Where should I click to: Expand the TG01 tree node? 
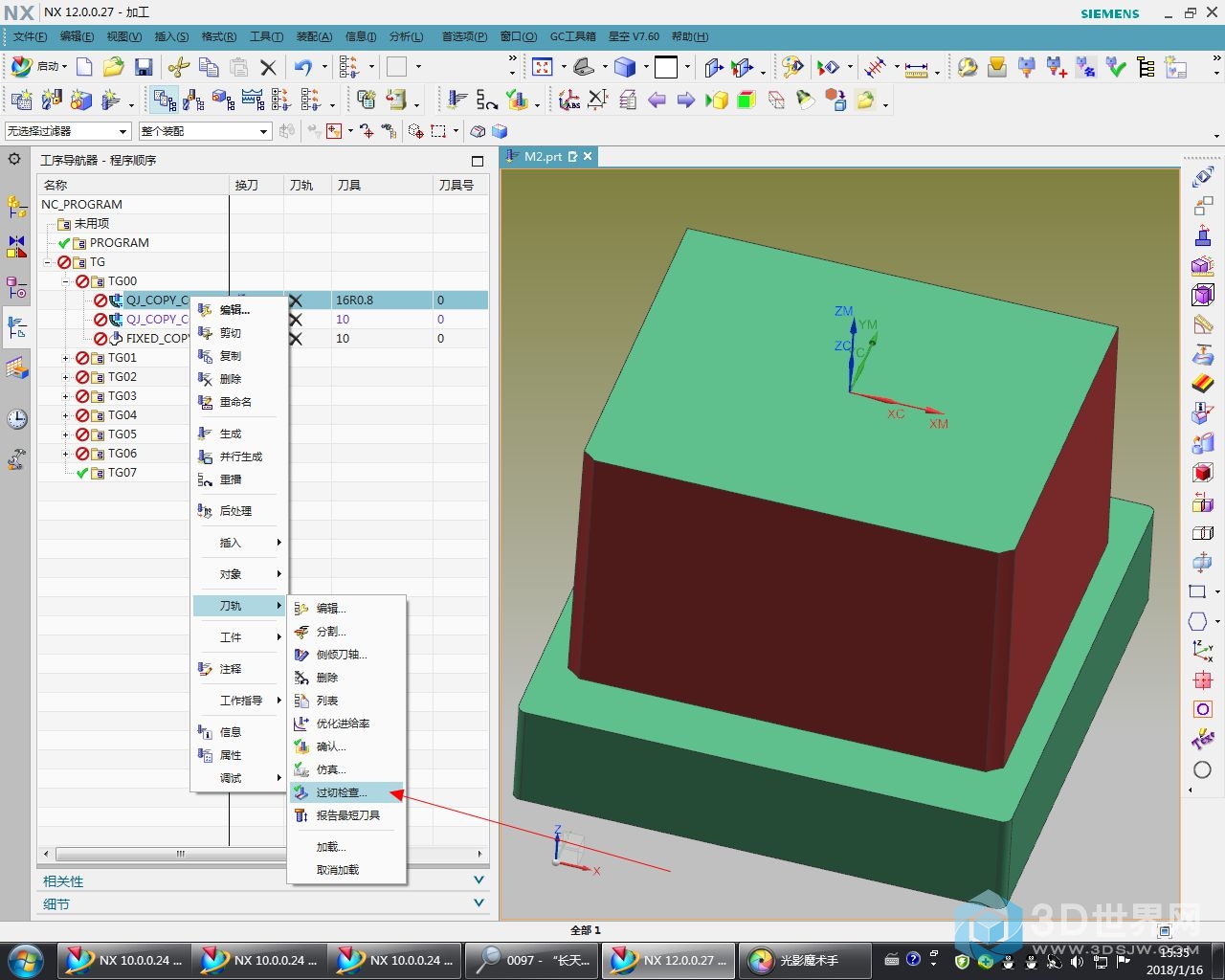pos(66,358)
